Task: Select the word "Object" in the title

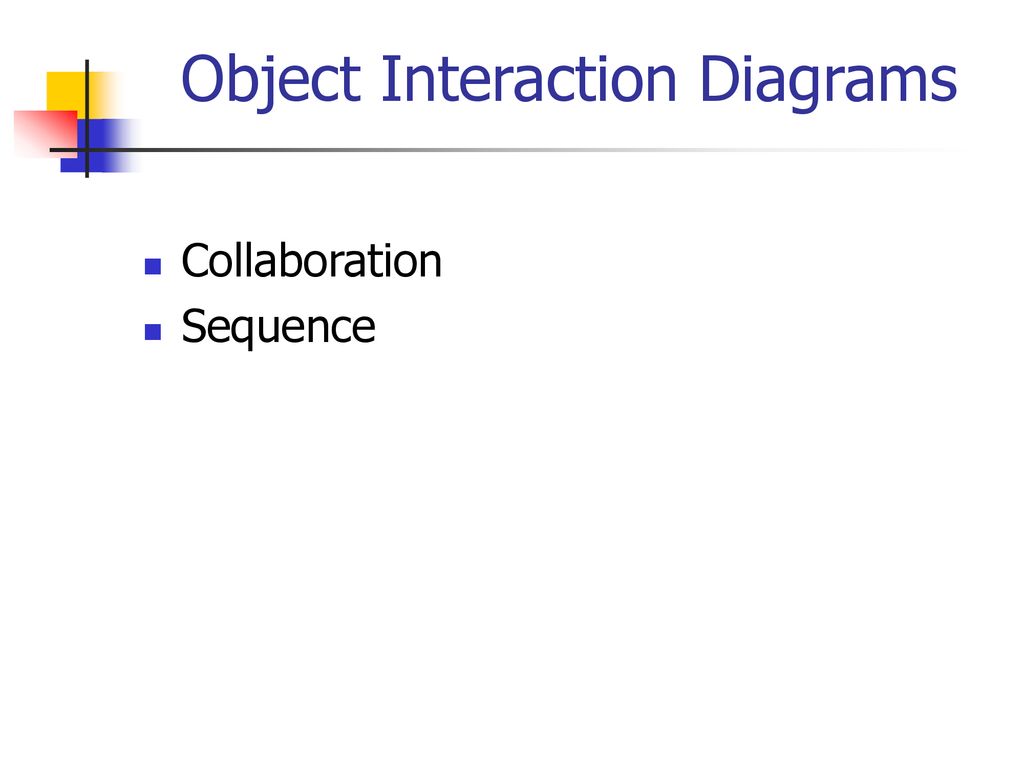Action: tap(271, 81)
